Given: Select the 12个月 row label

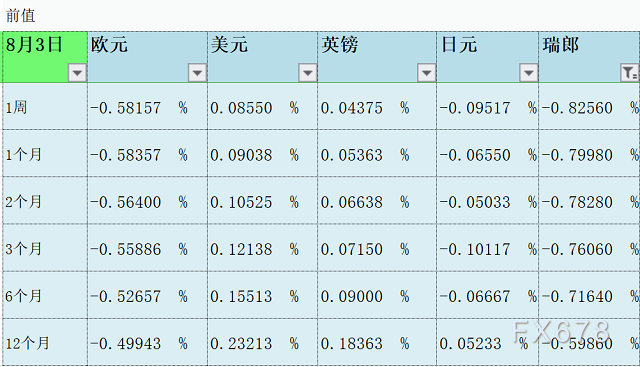Looking at the screenshot, I should (x=44, y=342).
